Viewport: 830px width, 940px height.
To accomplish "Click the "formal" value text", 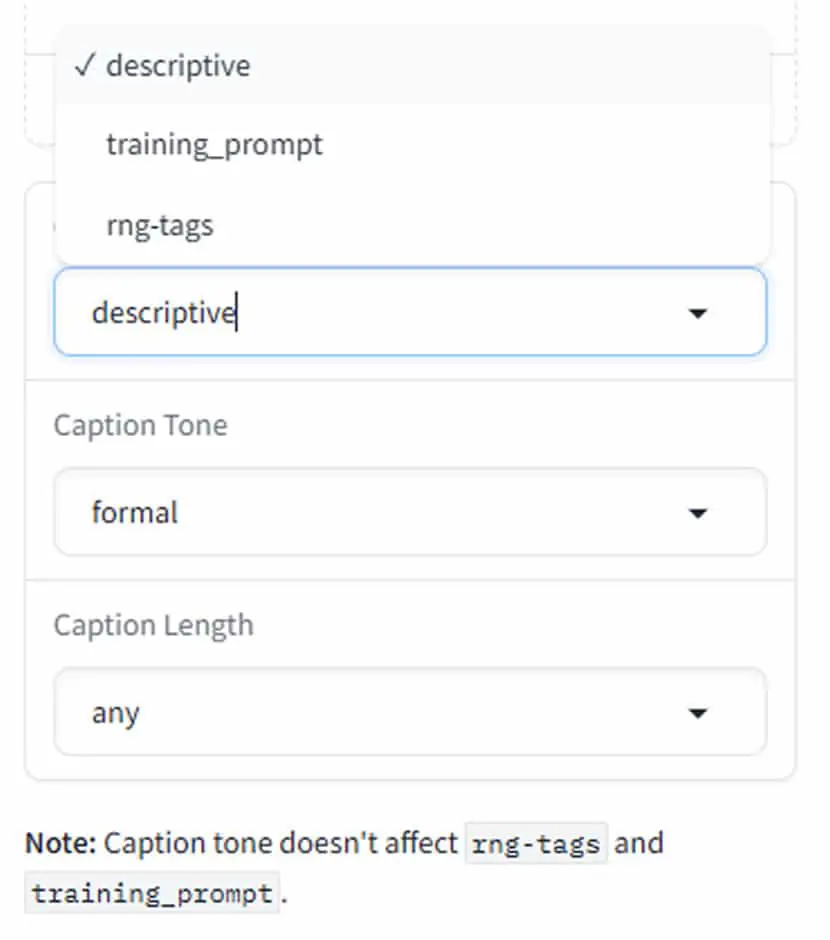I will 135,513.
